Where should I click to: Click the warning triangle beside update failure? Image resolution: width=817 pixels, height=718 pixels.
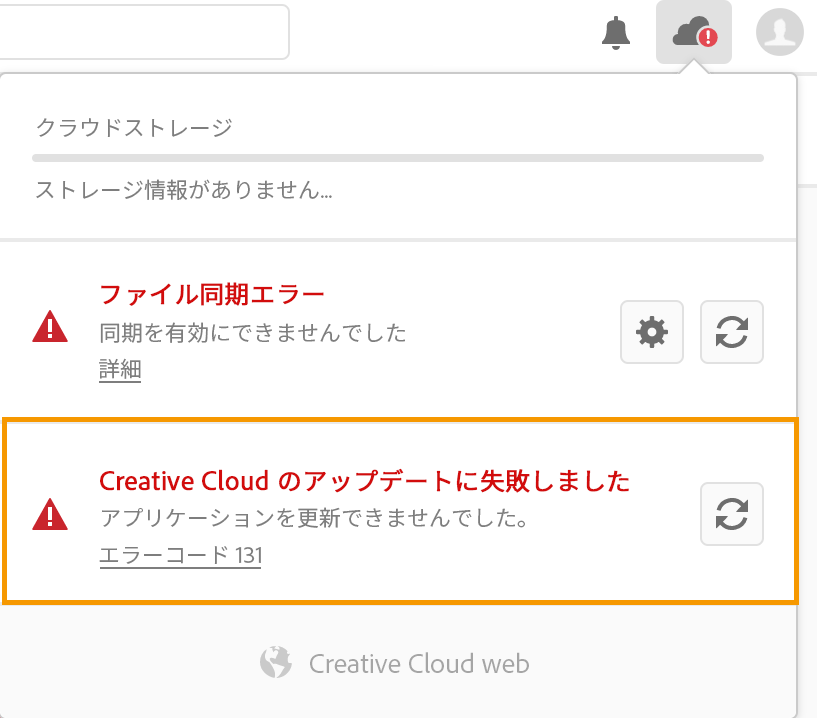(x=50, y=514)
